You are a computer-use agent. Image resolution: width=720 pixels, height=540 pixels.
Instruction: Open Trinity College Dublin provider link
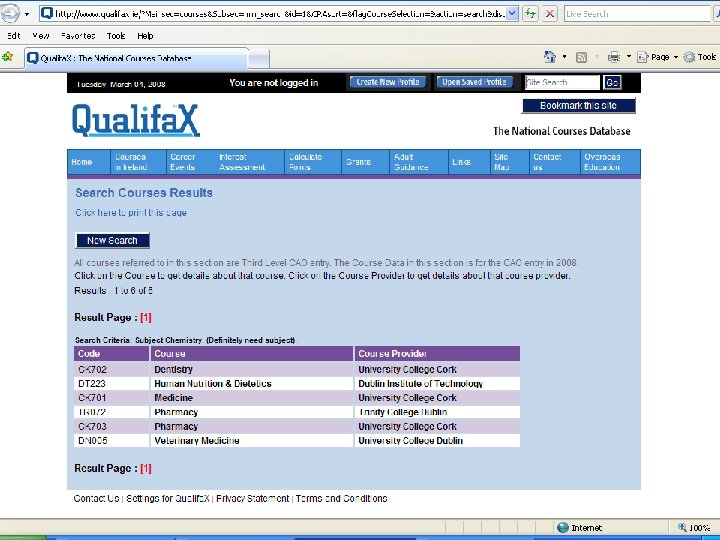(403, 412)
